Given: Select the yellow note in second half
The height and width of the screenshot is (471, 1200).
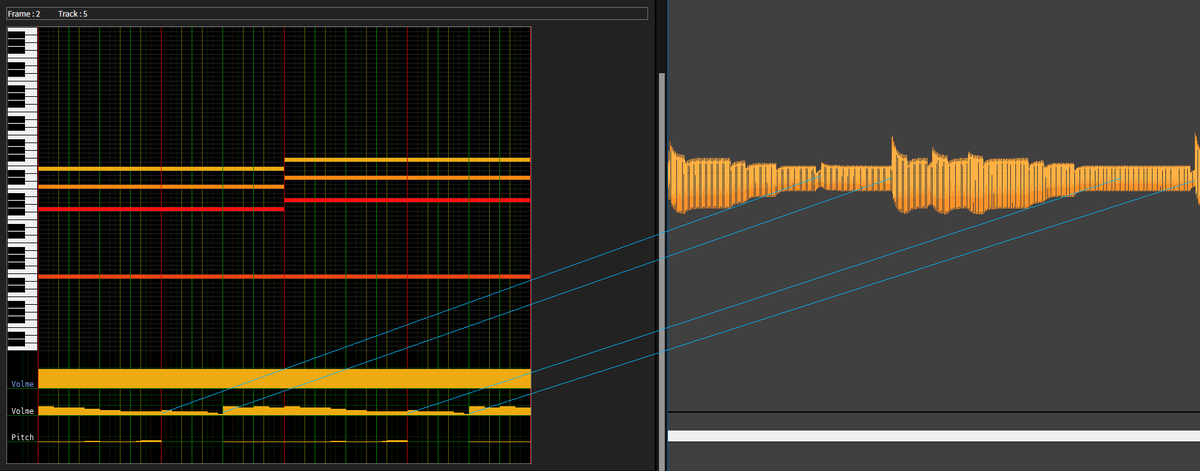Looking at the screenshot, I should point(407,160).
